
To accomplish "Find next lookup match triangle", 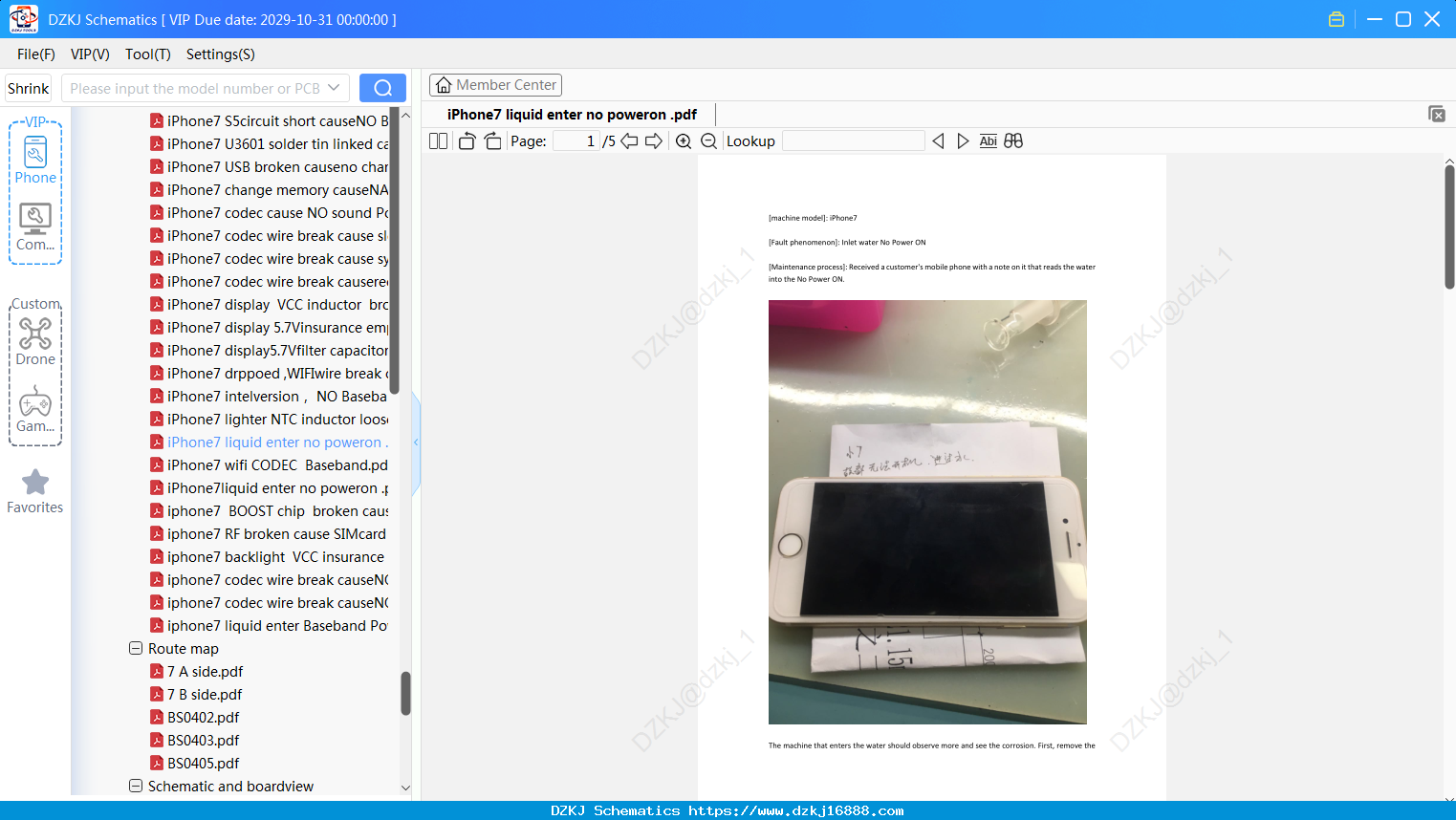I will point(963,141).
